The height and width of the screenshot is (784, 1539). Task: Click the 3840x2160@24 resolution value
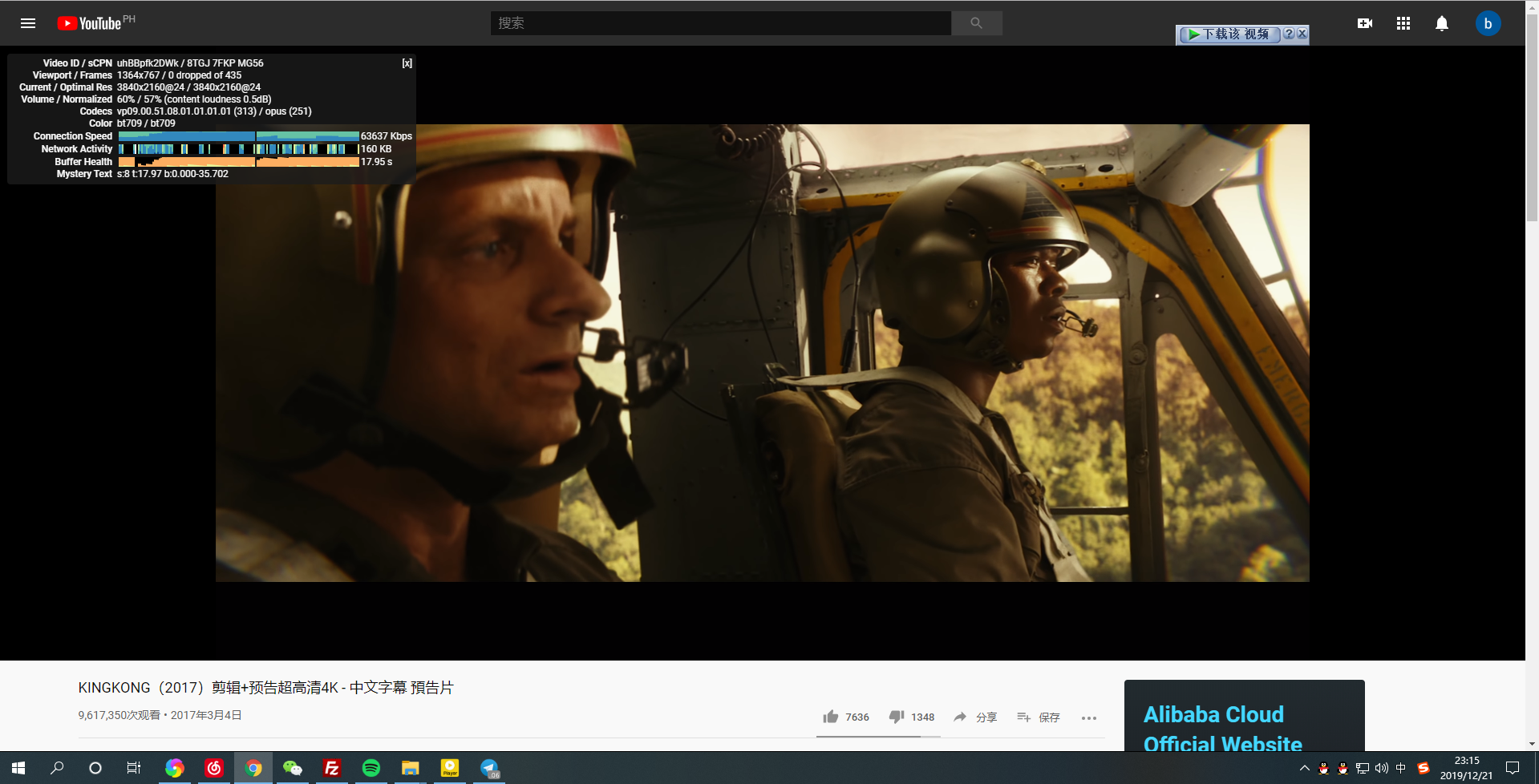[x=188, y=87]
